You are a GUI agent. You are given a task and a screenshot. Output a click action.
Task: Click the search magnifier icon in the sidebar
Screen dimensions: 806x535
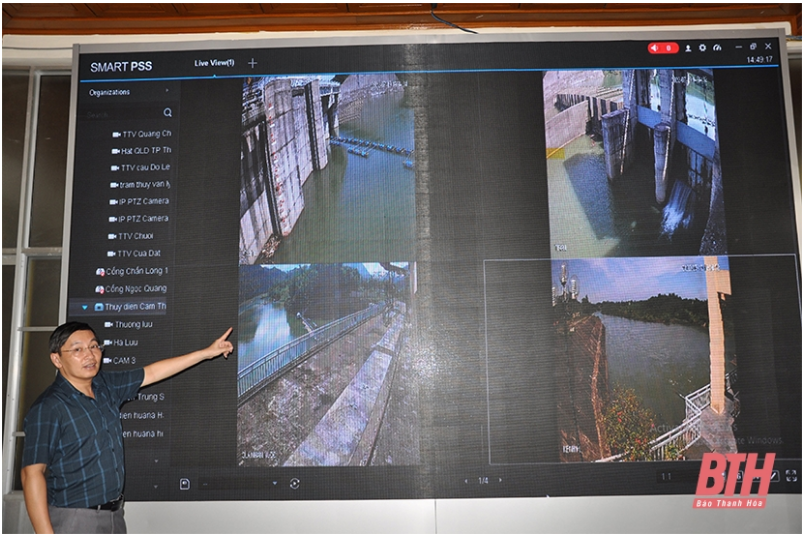(x=168, y=113)
